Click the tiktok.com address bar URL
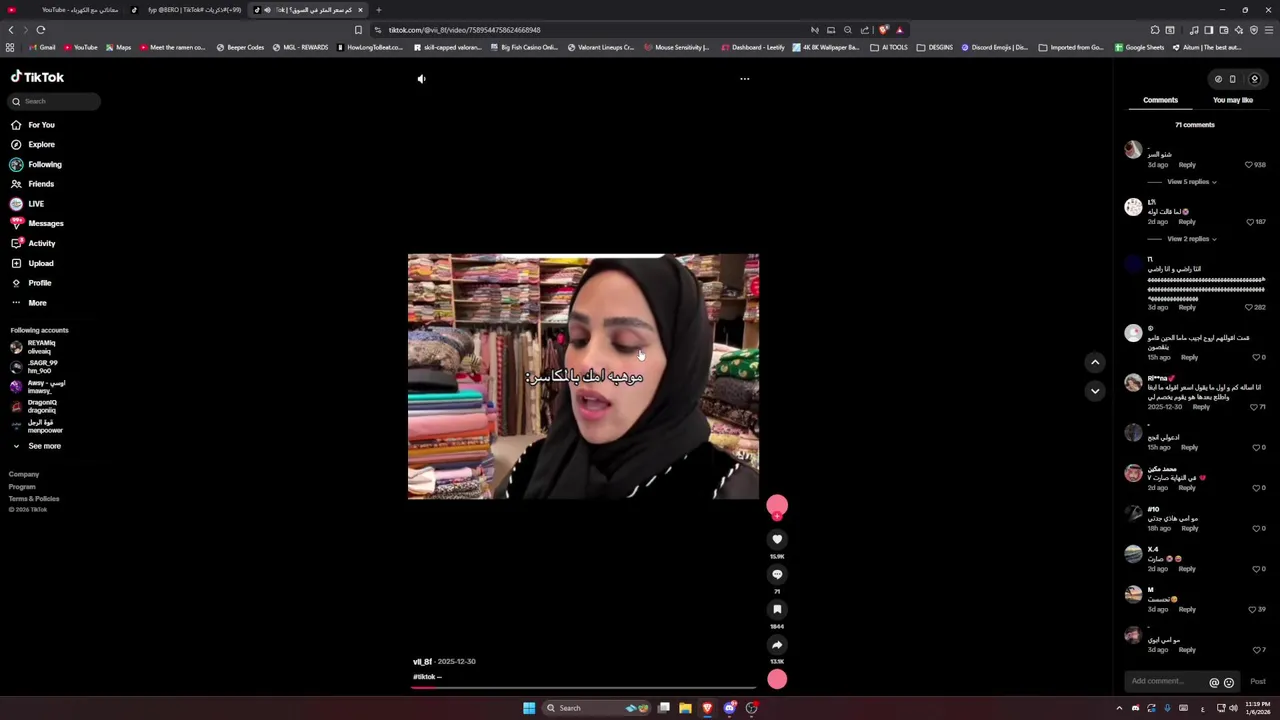Screen dimensions: 1280x720 (x=464, y=30)
